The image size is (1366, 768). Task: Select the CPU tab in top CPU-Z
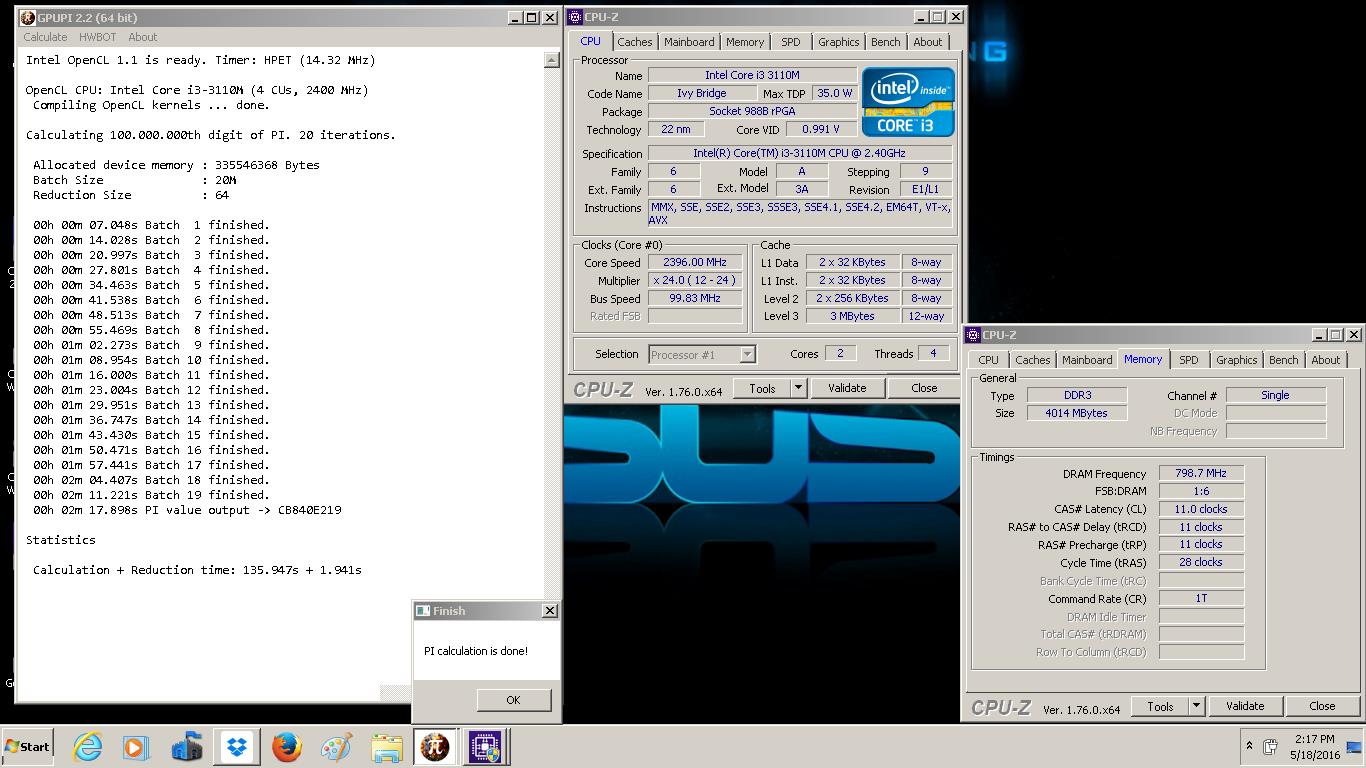(590, 41)
